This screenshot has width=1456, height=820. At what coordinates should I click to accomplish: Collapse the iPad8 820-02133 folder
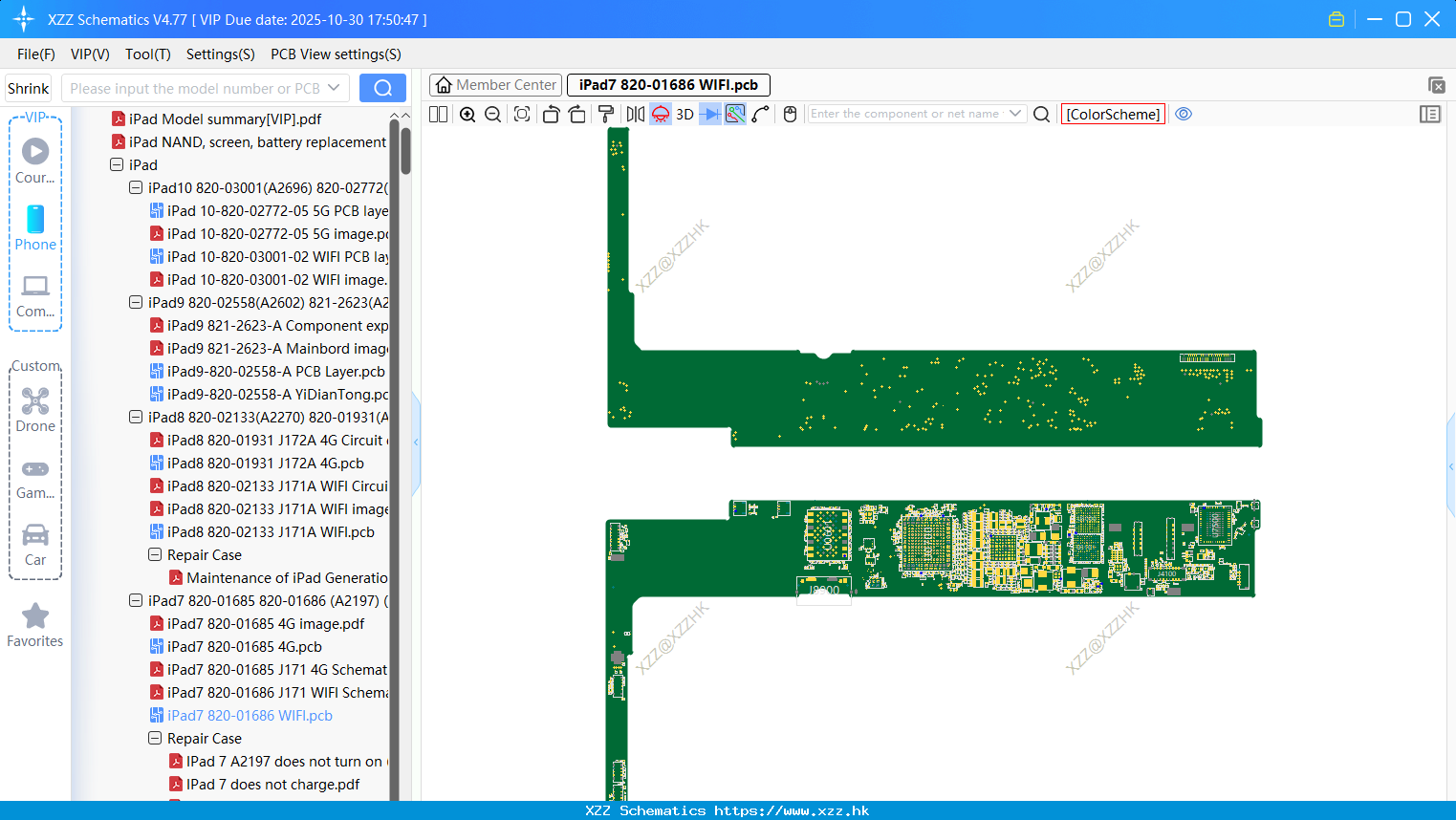point(136,417)
